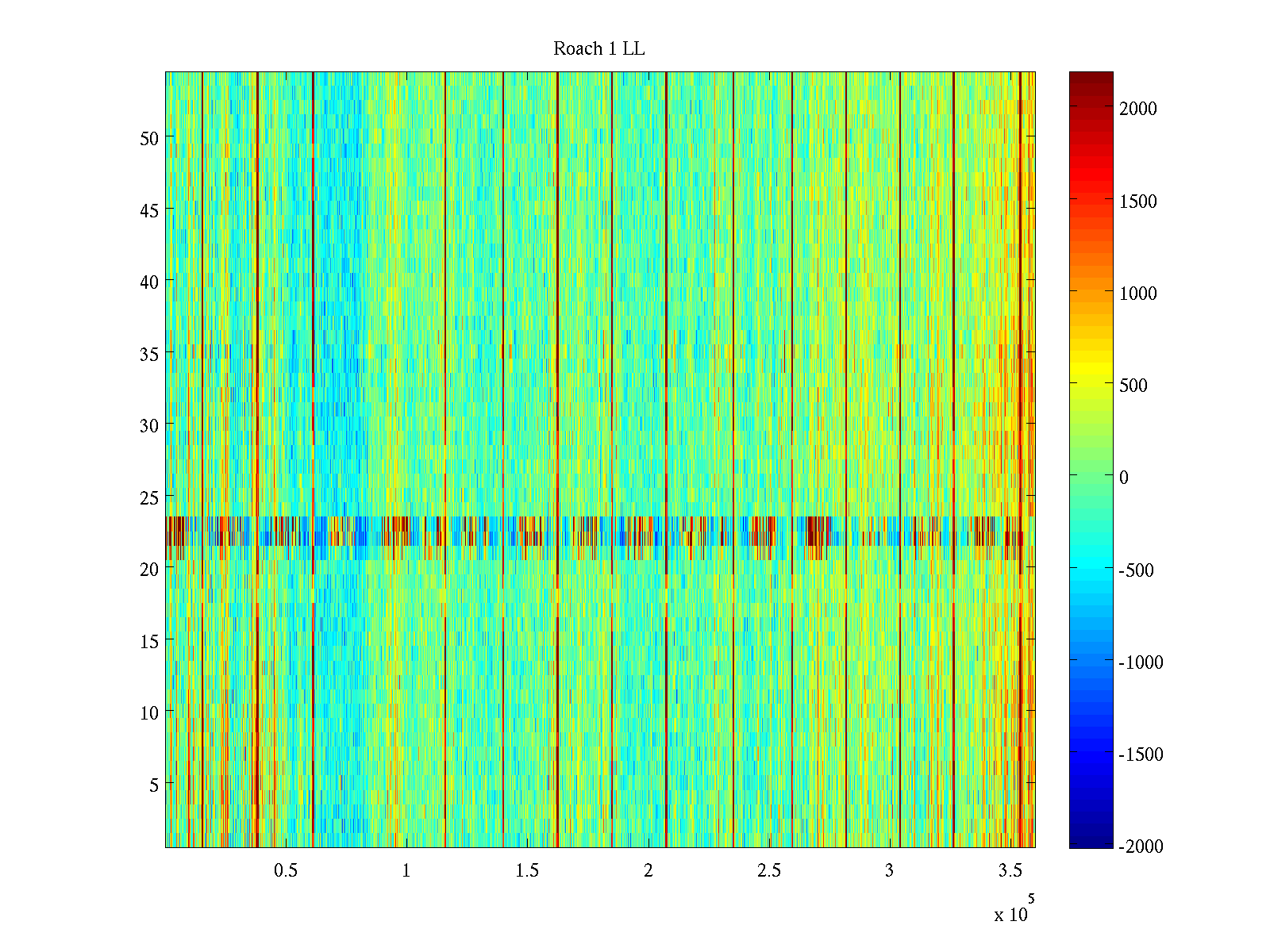Viewport: 1270px width, 952px height.
Task: Click the y-axis tick label 35
Action: (149, 354)
